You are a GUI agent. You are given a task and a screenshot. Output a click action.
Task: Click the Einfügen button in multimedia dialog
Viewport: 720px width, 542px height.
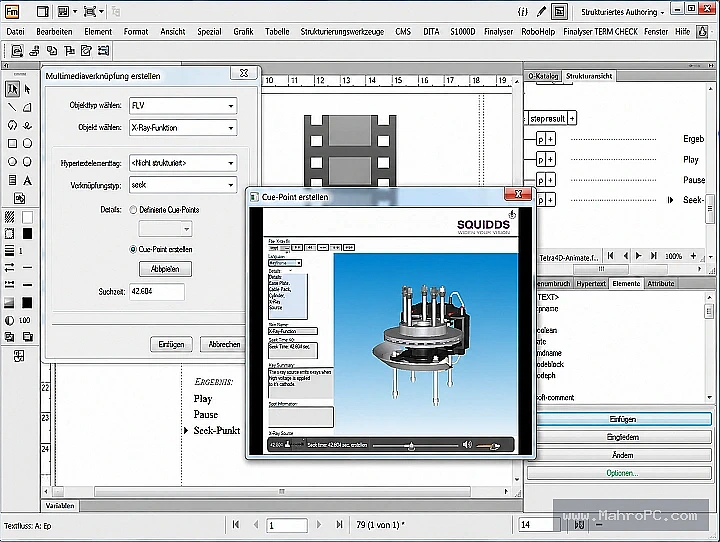pos(171,344)
